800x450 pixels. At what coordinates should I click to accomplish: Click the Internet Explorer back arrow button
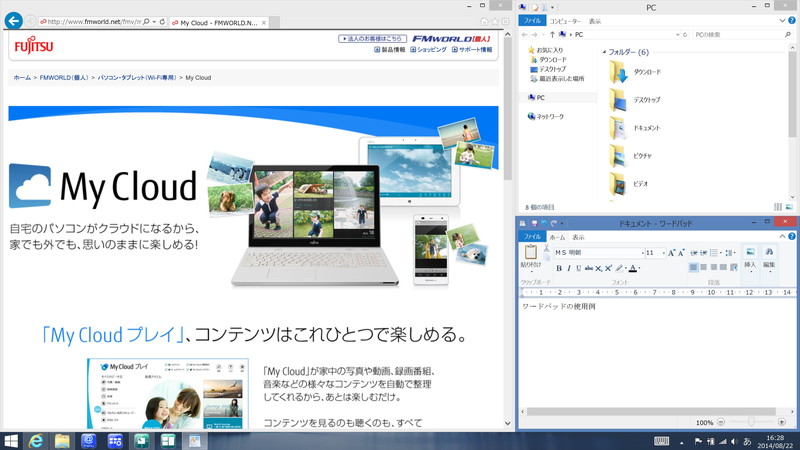tap(14, 21)
